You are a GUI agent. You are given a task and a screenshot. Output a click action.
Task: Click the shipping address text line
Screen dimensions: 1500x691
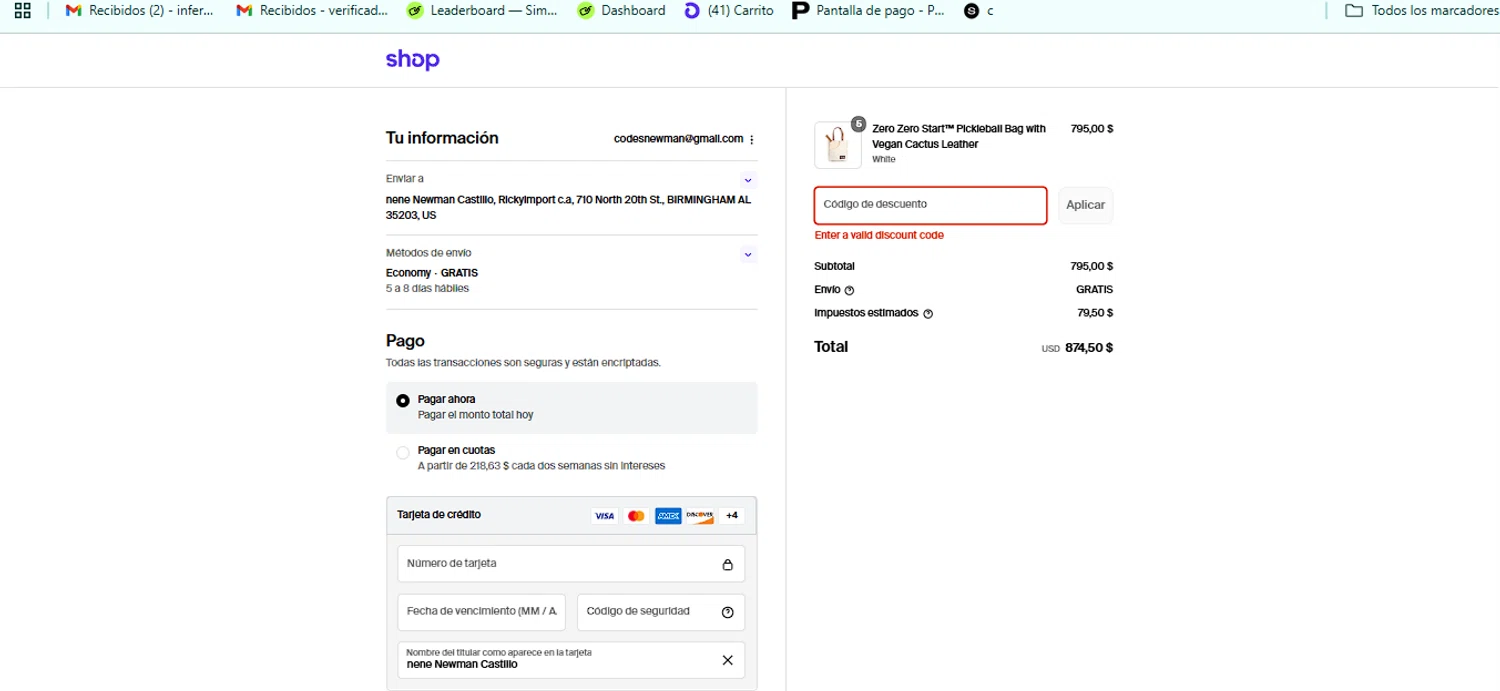[568, 207]
